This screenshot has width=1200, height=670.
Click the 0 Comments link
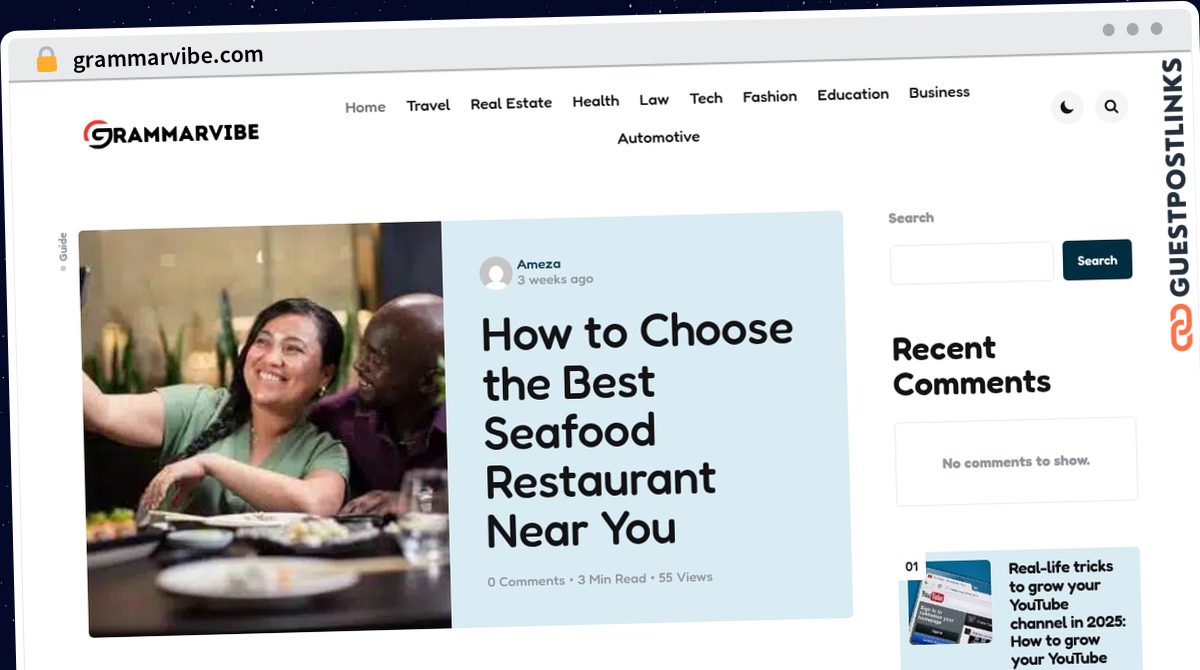[526, 581]
